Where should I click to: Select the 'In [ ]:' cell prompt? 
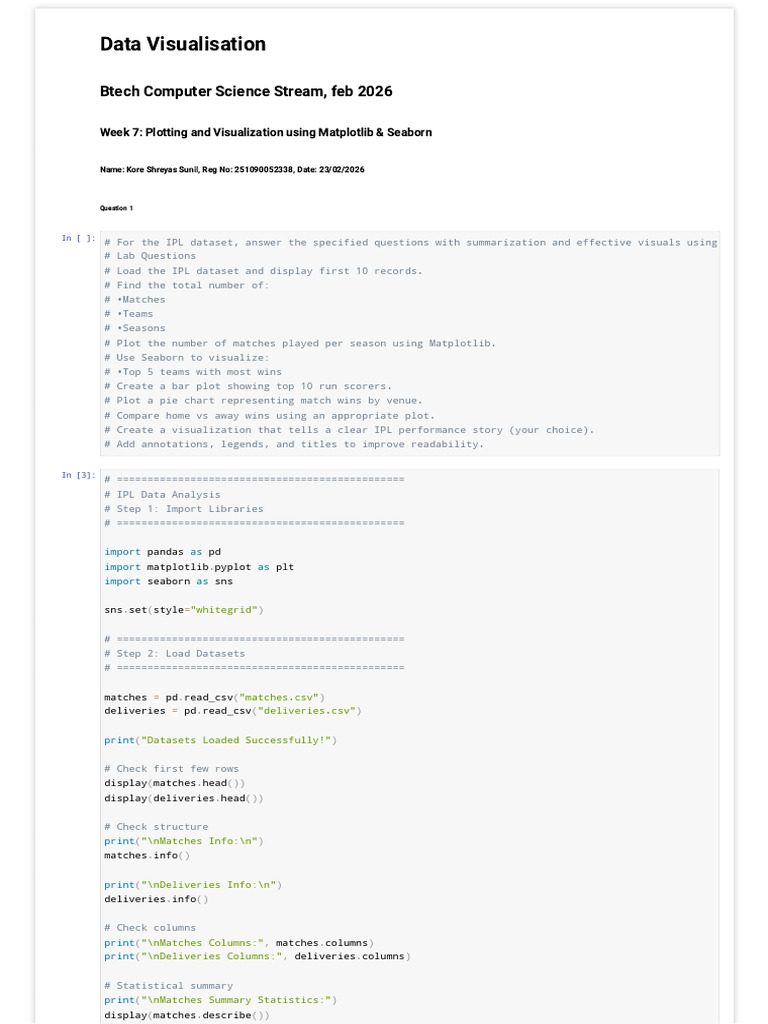point(78,238)
